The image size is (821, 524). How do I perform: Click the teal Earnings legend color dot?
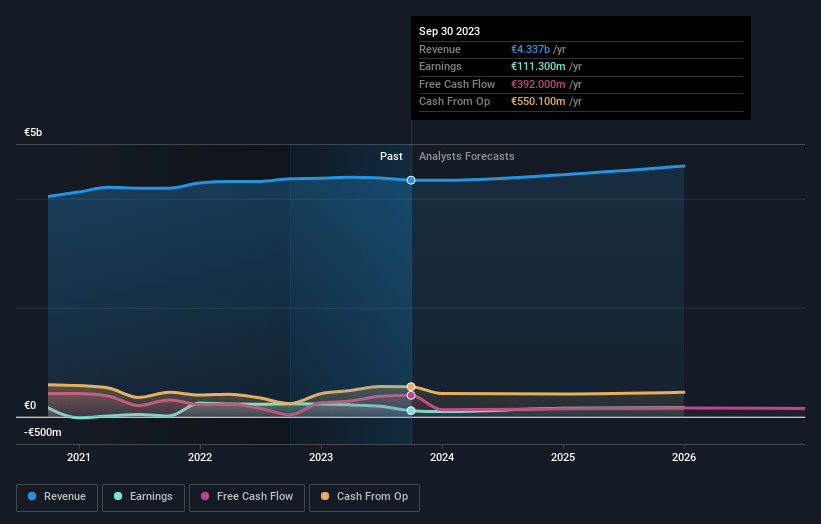pyautogui.click(x=118, y=496)
